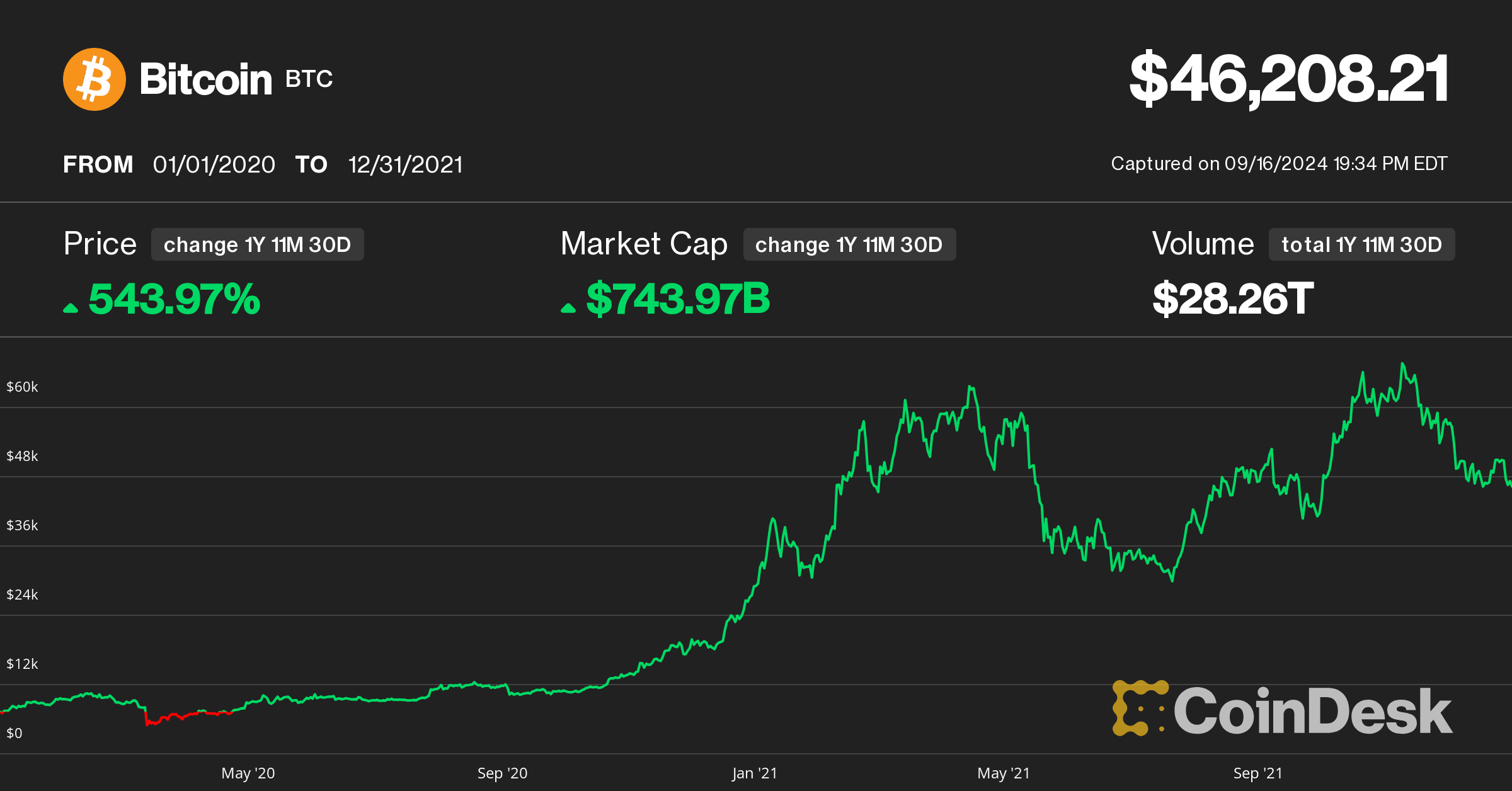This screenshot has width=1512, height=791.
Task: Click the Volume total 1Y 11M 30D badge
Action: click(1362, 244)
